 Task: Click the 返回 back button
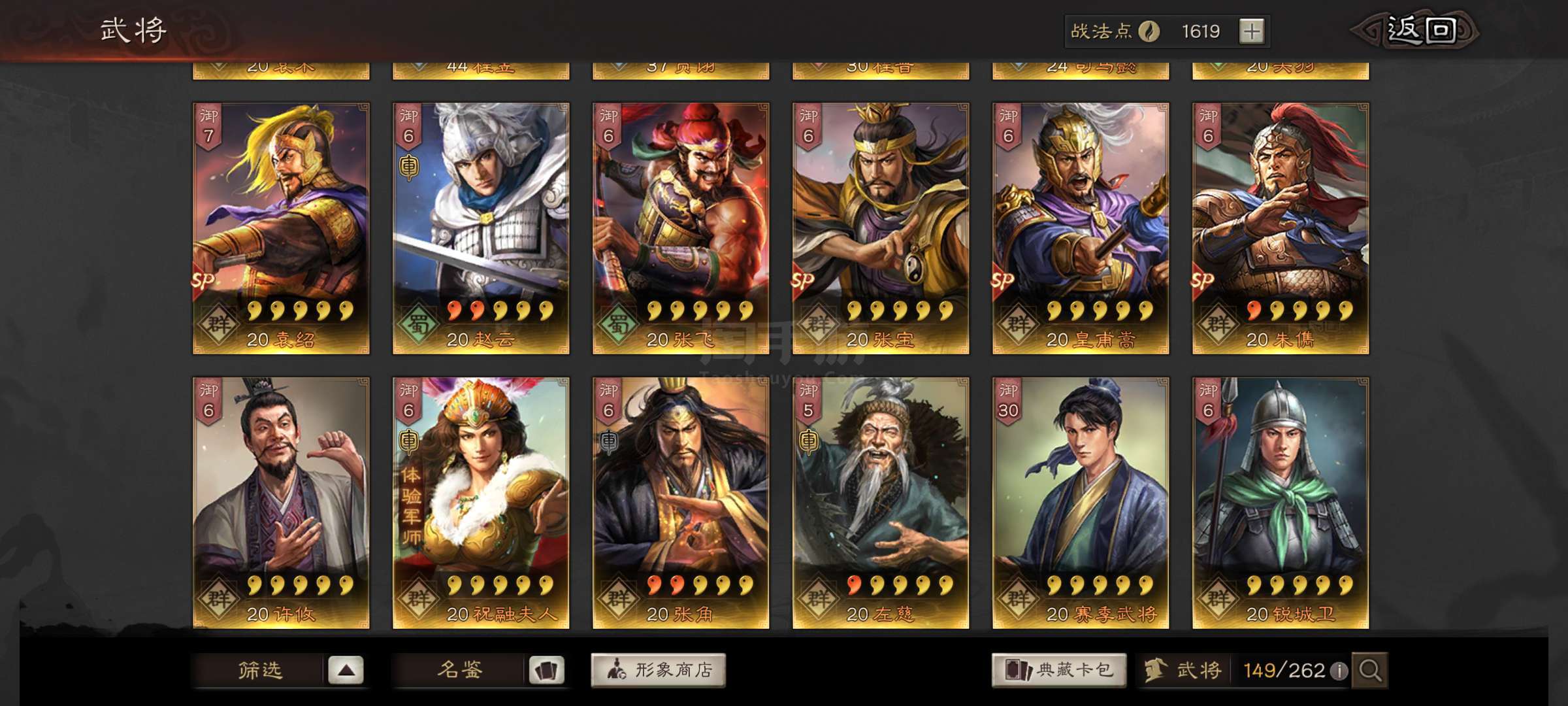point(1414,30)
